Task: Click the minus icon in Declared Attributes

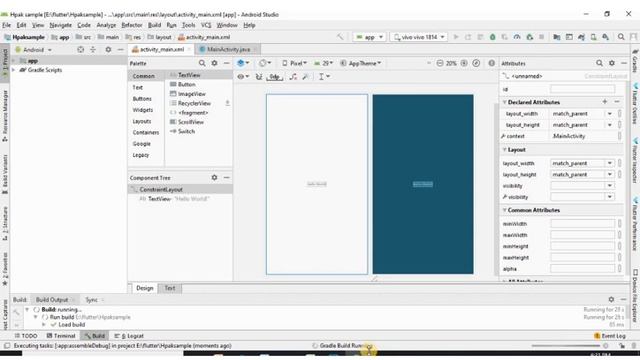Action: [x=617, y=102]
